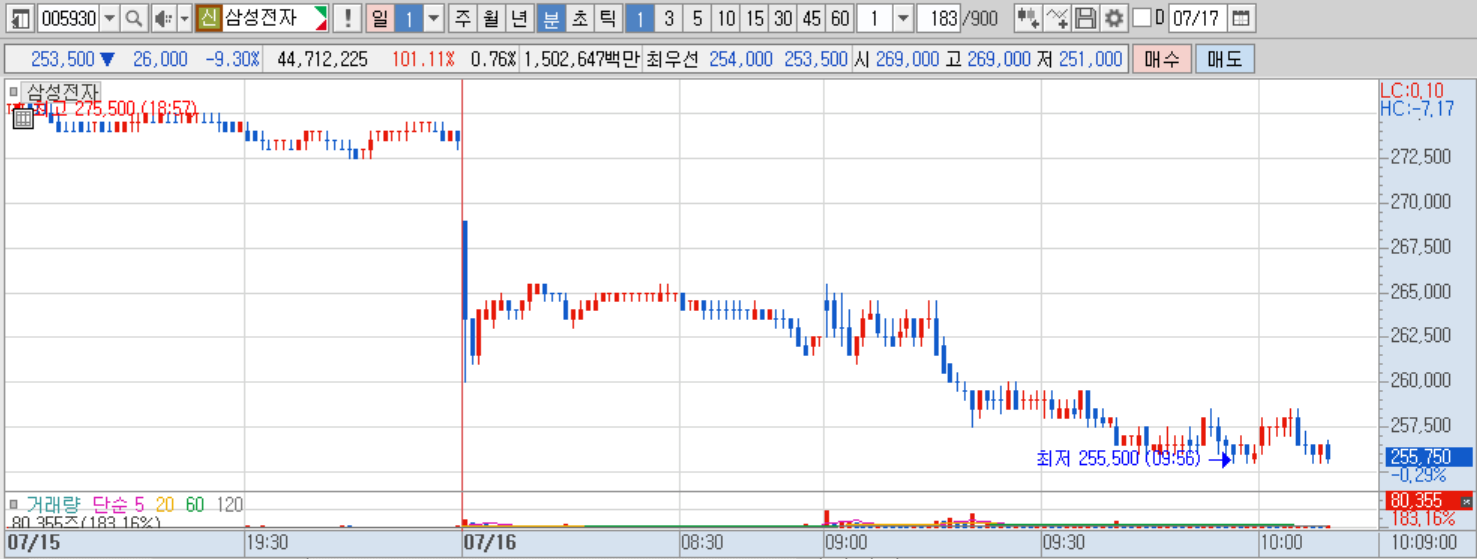Select the 월 monthly period toggle
Screen dimensions: 1477x559
coord(490,18)
